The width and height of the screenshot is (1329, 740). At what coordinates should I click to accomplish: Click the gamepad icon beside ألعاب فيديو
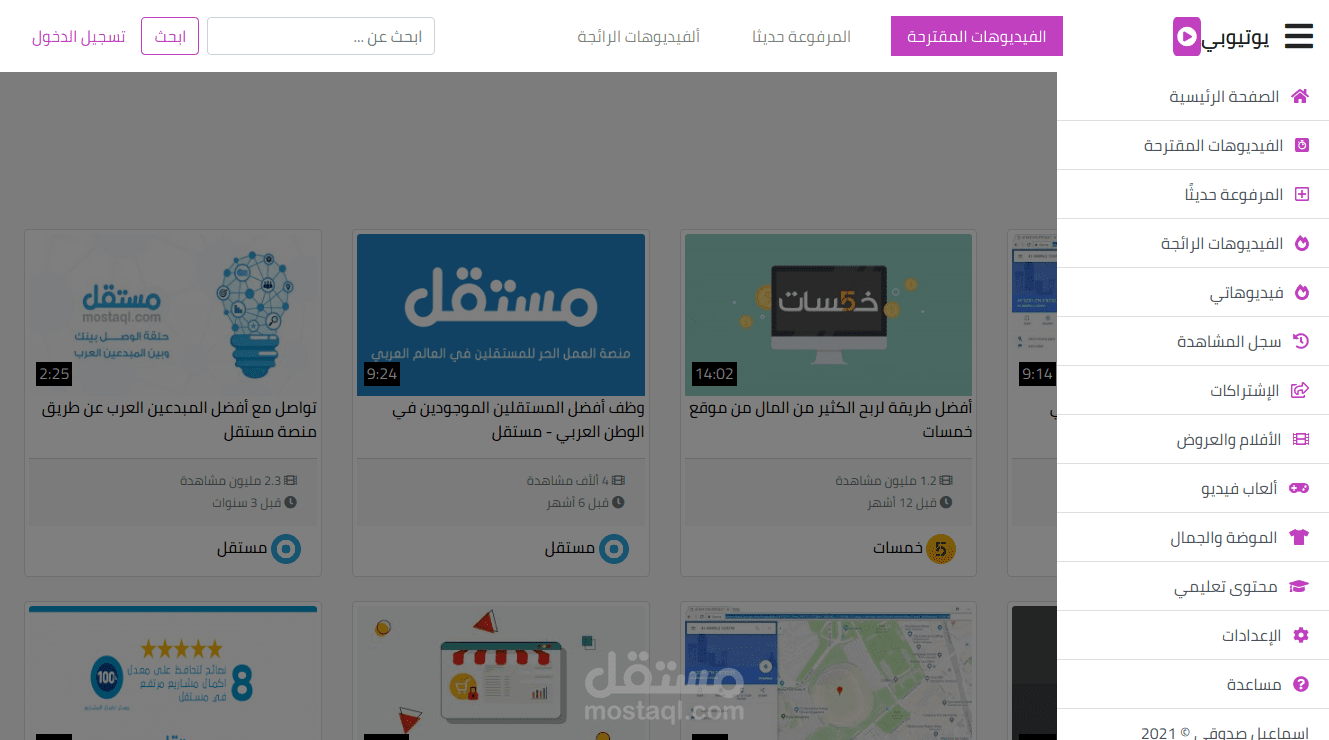(x=1298, y=489)
